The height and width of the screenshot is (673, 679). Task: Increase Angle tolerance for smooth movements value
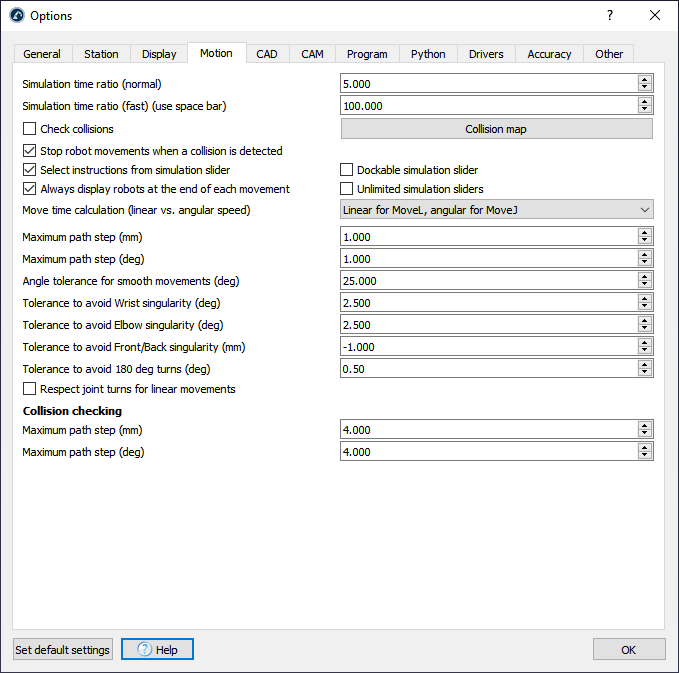[645, 277]
